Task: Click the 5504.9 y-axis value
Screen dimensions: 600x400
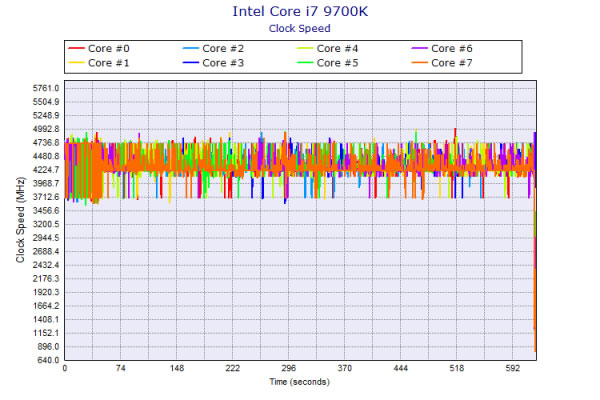Action: [x=46, y=102]
